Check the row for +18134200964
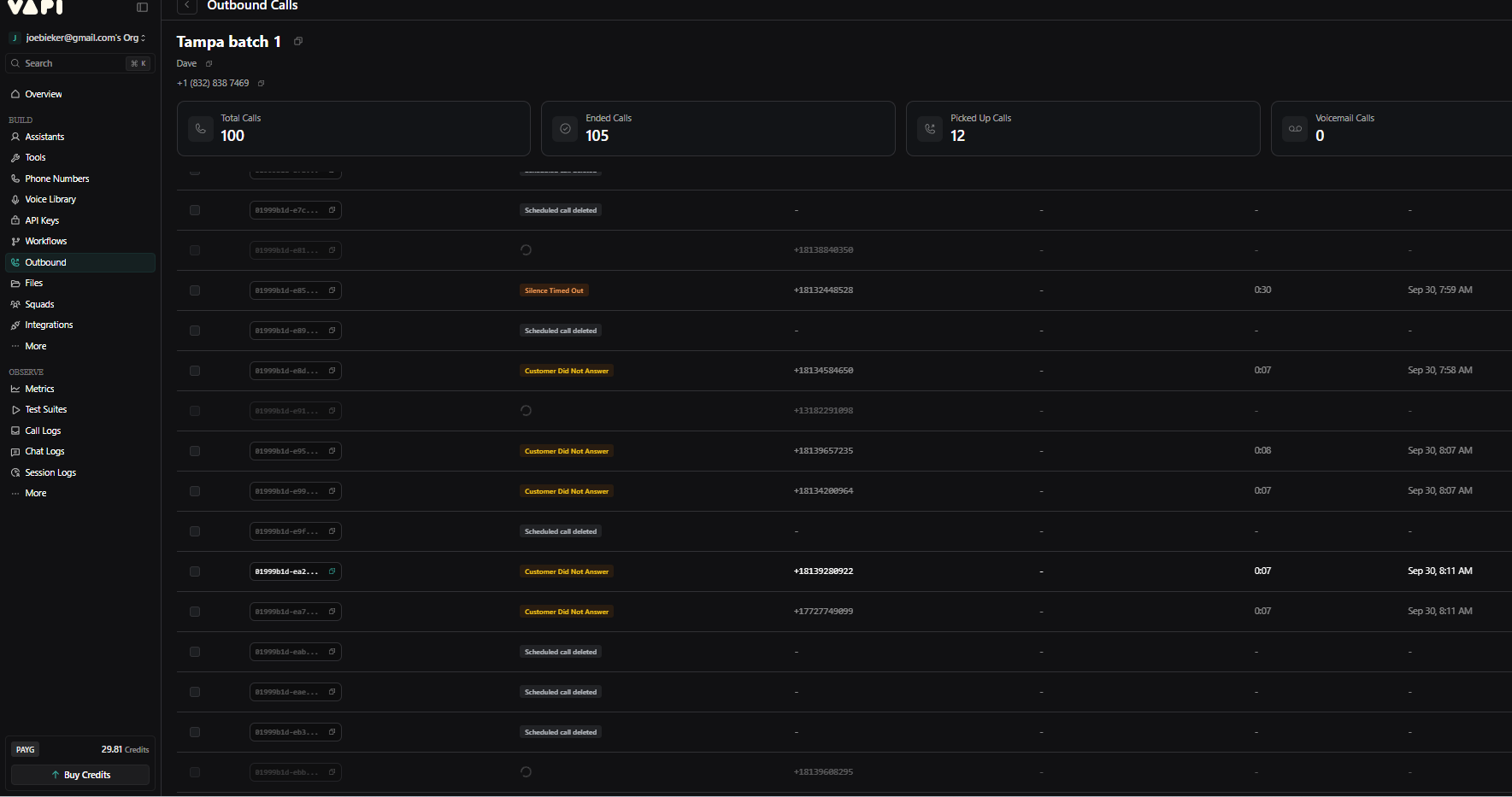The image size is (1512, 797). coord(195,491)
